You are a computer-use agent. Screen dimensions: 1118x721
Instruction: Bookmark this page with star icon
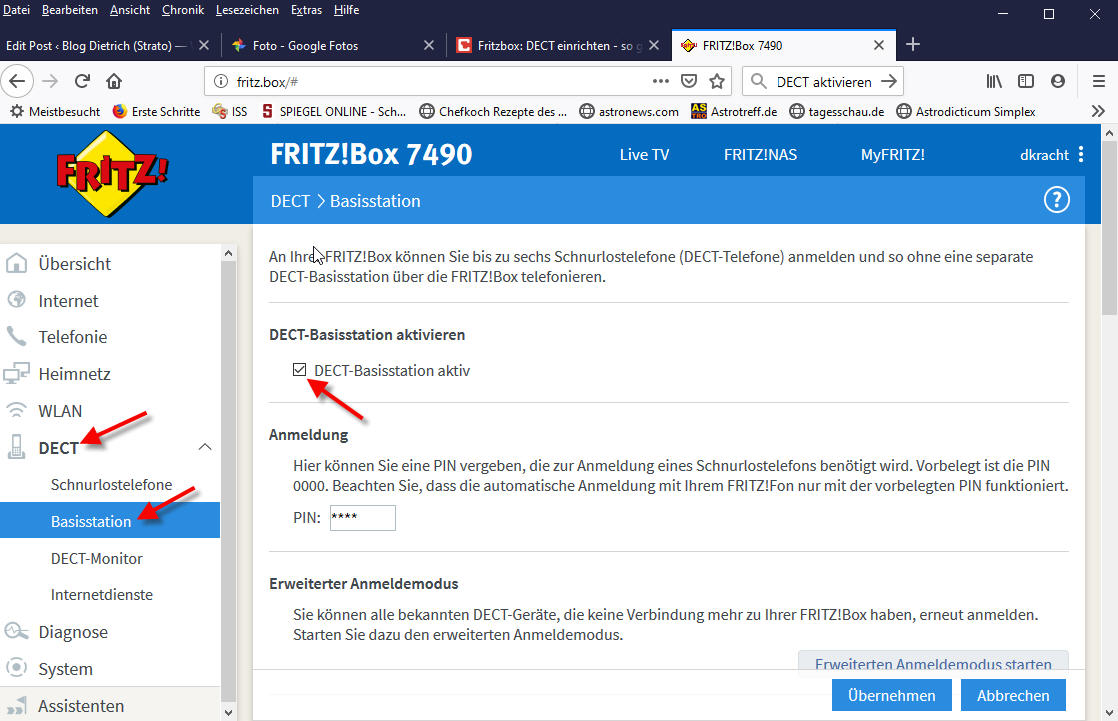pos(716,81)
